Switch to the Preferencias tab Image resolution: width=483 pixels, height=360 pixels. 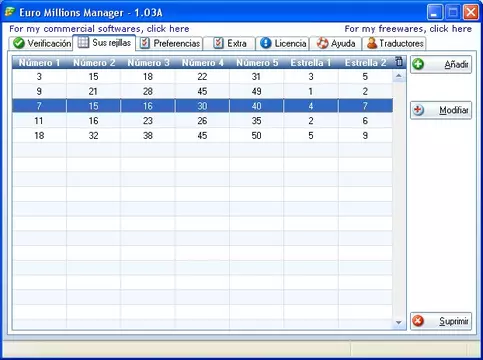[x=170, y=43]
